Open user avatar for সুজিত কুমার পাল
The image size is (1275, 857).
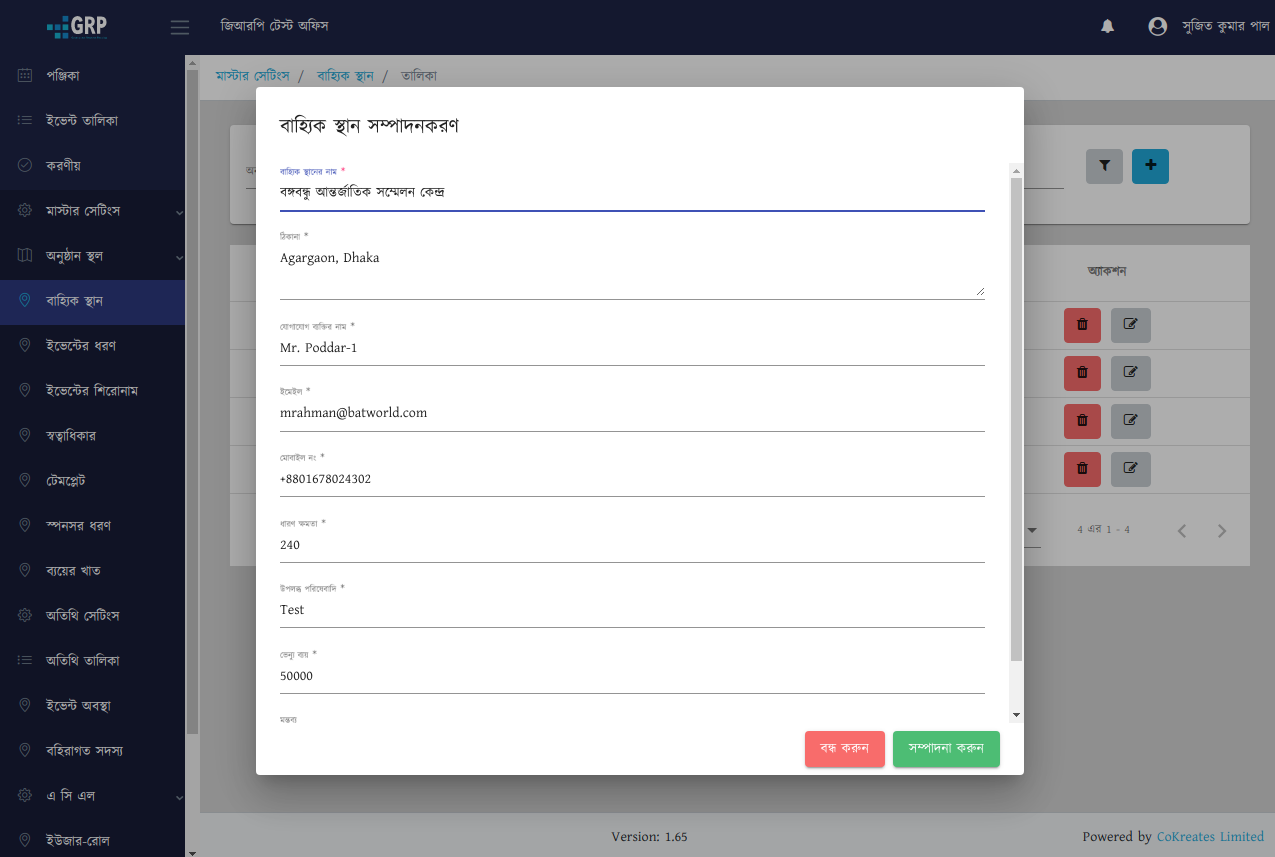coord(1158,27)
